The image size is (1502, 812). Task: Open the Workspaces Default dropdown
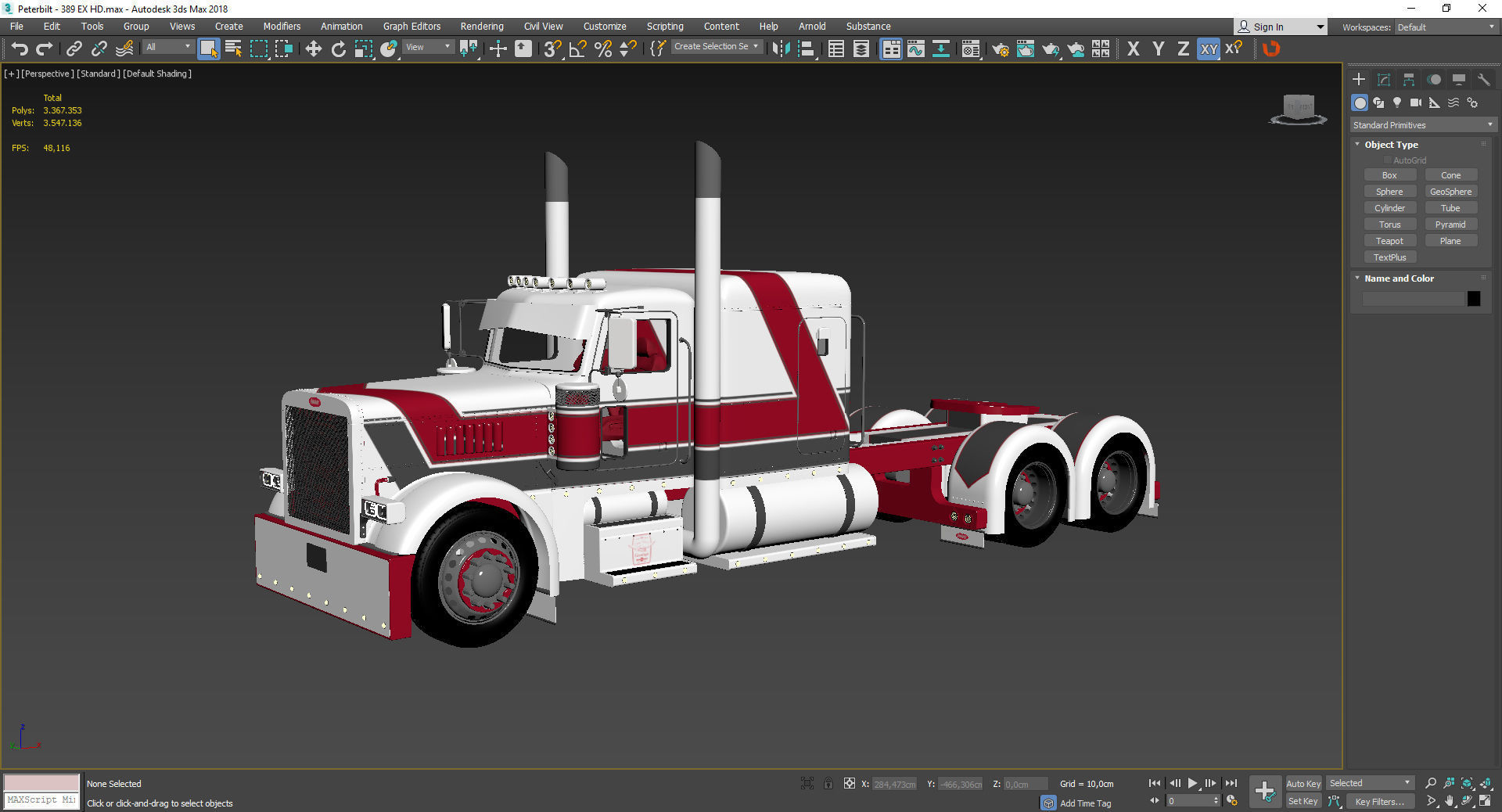click(x=1446, y=27)
